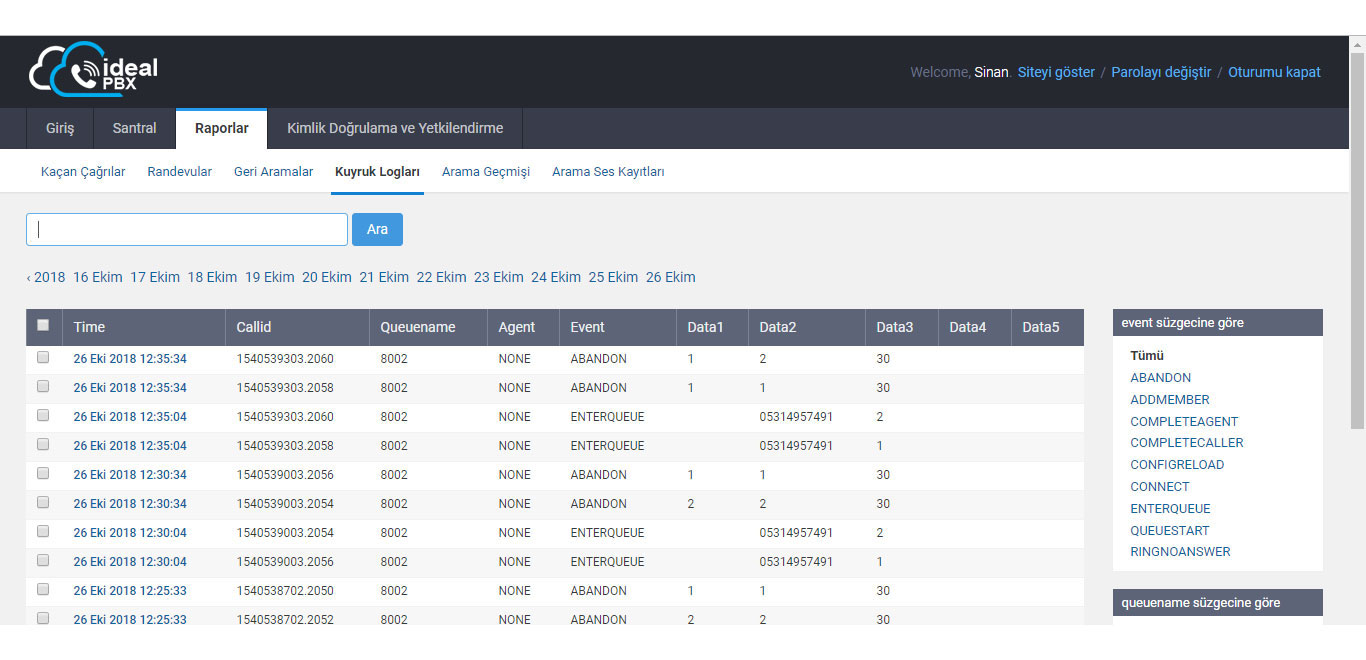This screenshot has height=660, width=1366.
Task: Click the ideal PBX logo
Action: [x=93, y=71]
